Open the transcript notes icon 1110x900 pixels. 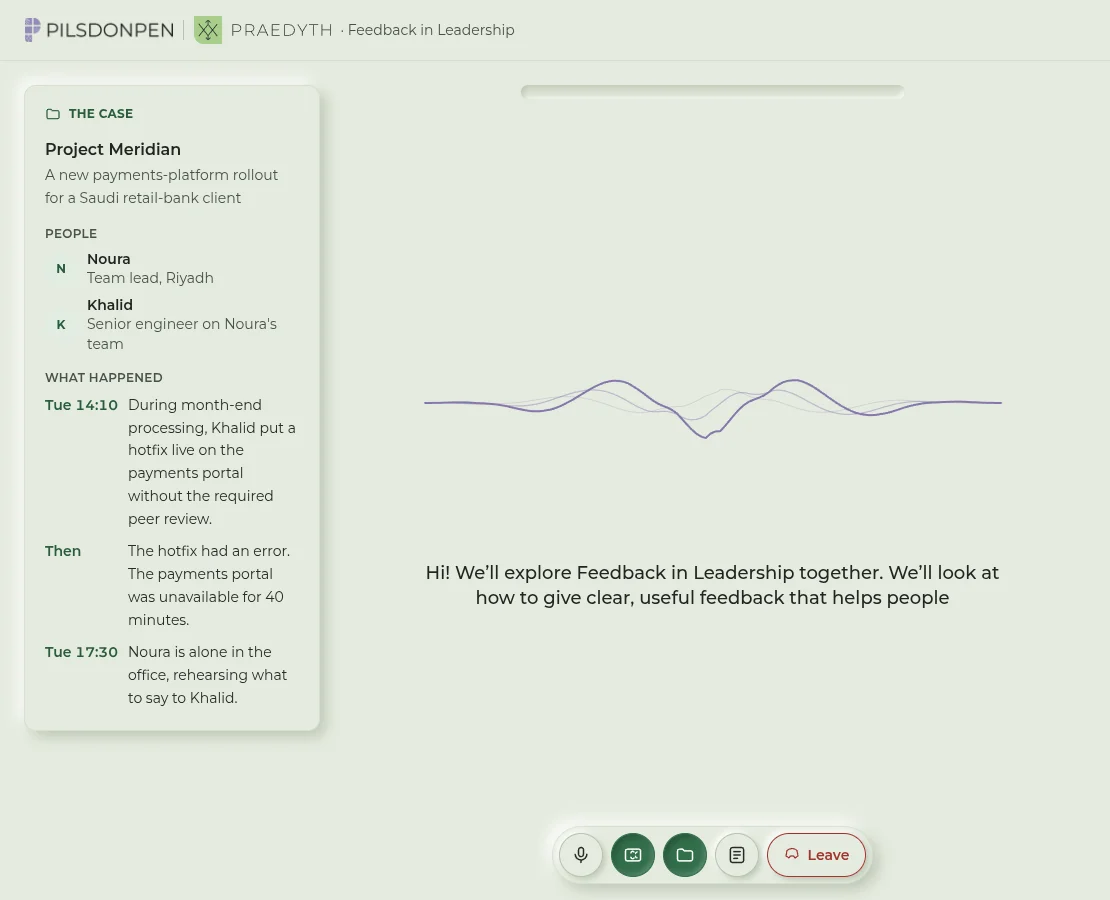coord(737,855)
